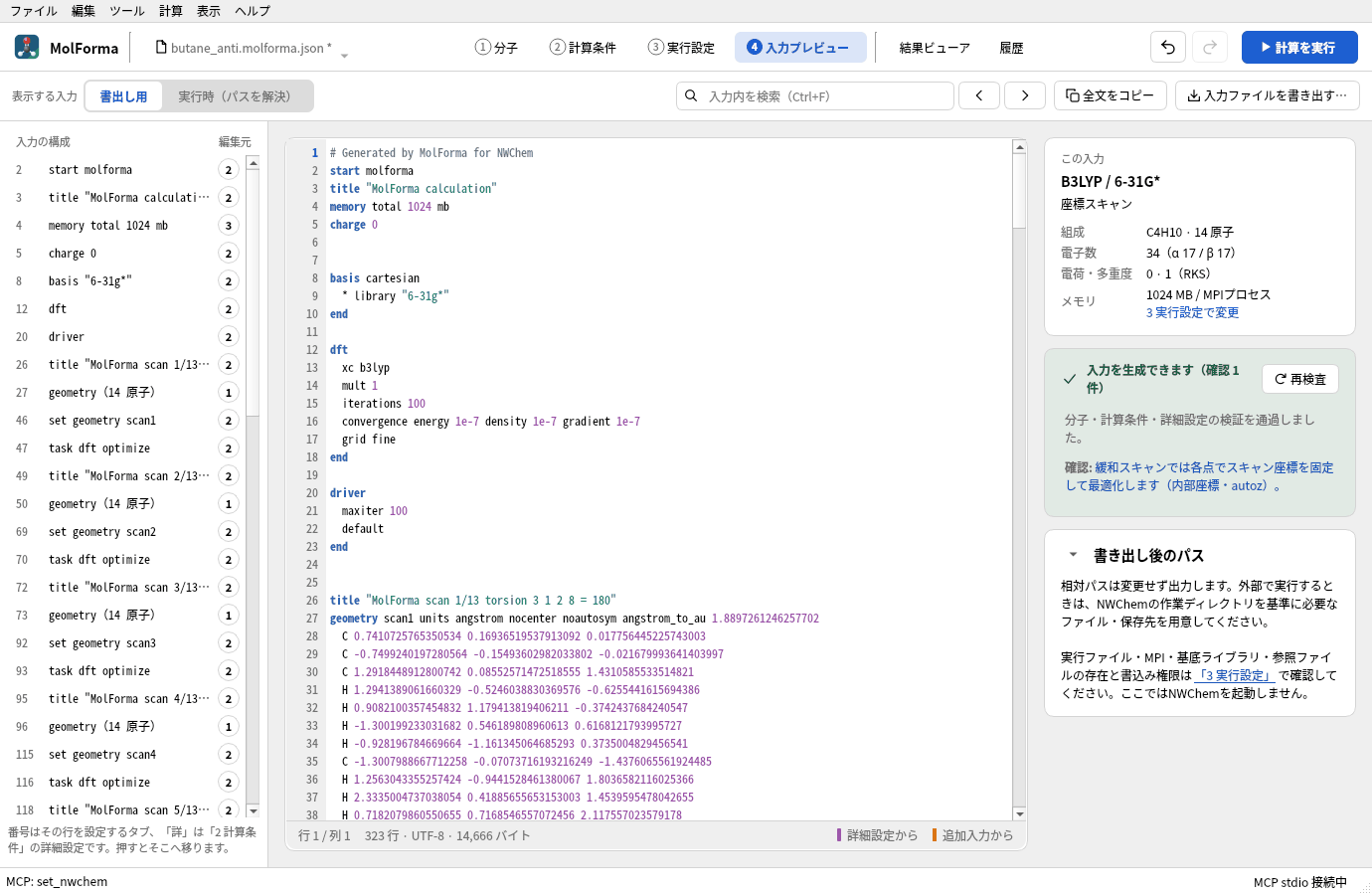Click the 再検査 button
Viewport: 1372px width, 895px height.
(x=1300, y=379)
